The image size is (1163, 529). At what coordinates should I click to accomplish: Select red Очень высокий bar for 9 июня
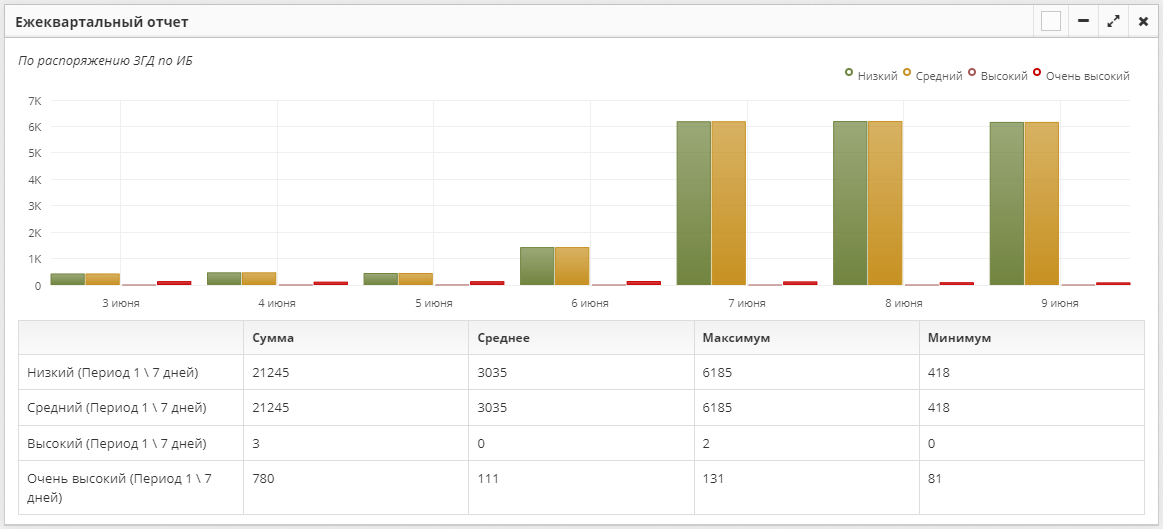pos(1113,283)
